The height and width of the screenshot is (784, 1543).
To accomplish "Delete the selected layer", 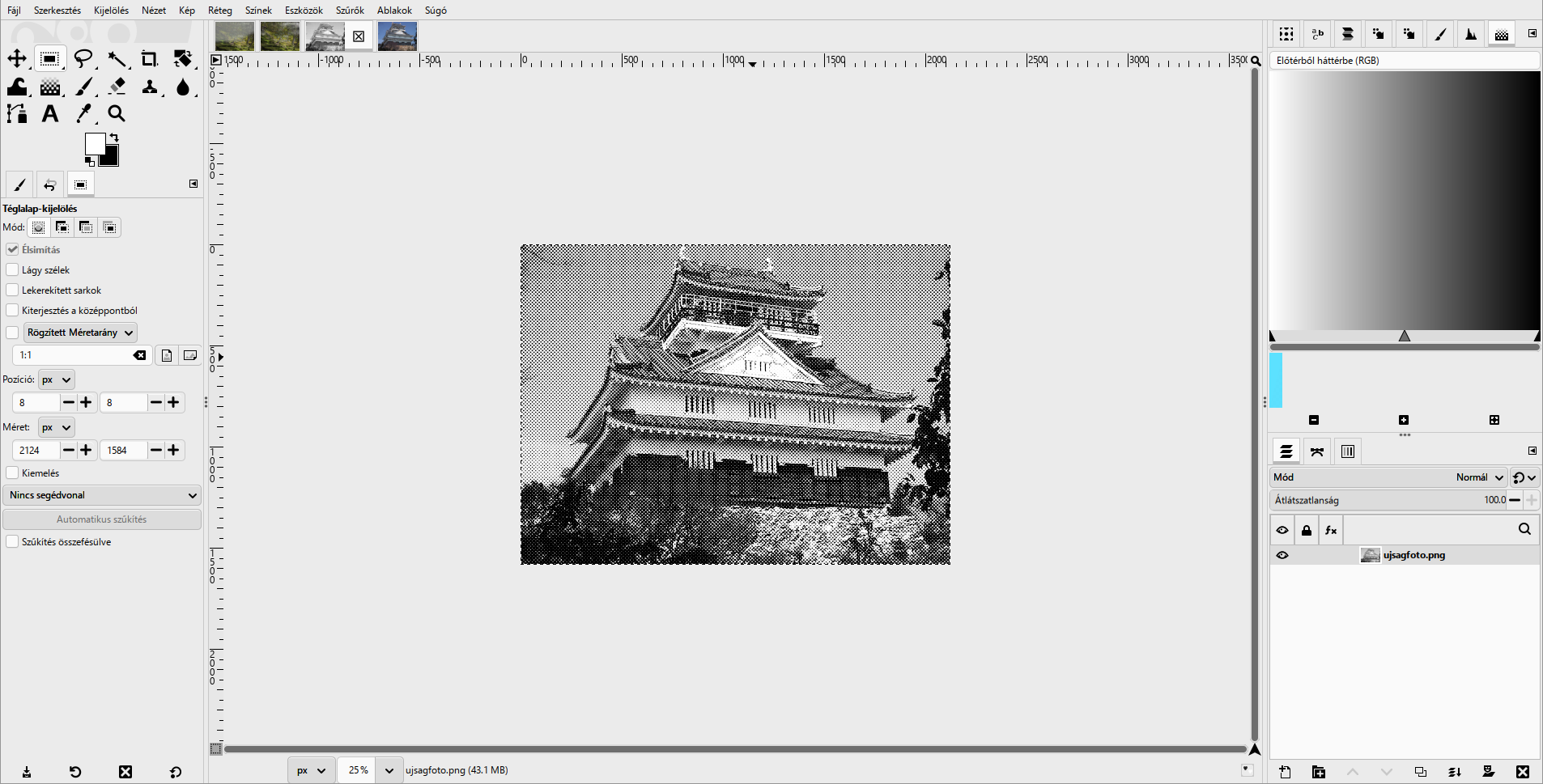I will tap(1523, 772).
